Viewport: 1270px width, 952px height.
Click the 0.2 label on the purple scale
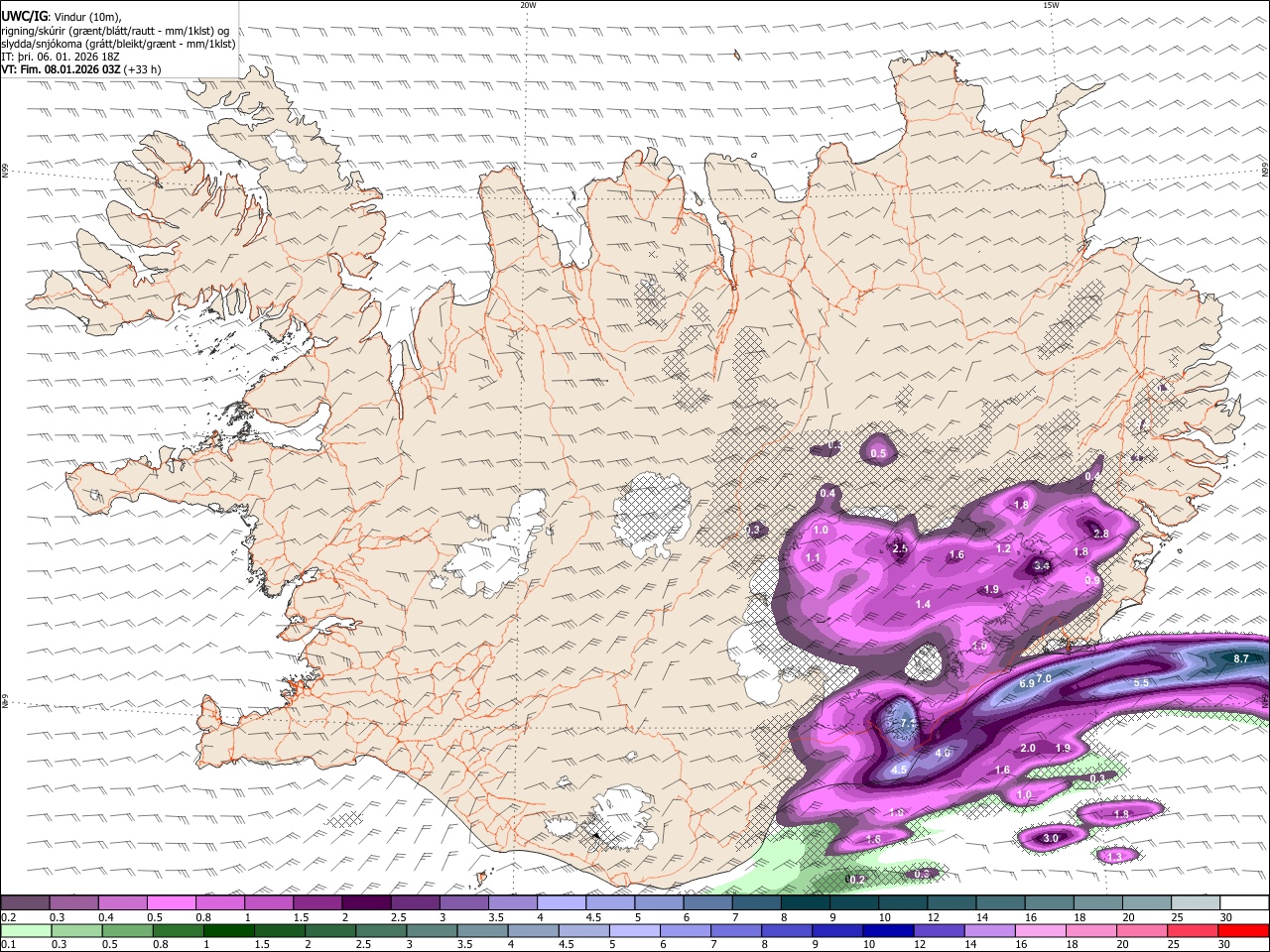pyautogui.click(x=8, y=917)
